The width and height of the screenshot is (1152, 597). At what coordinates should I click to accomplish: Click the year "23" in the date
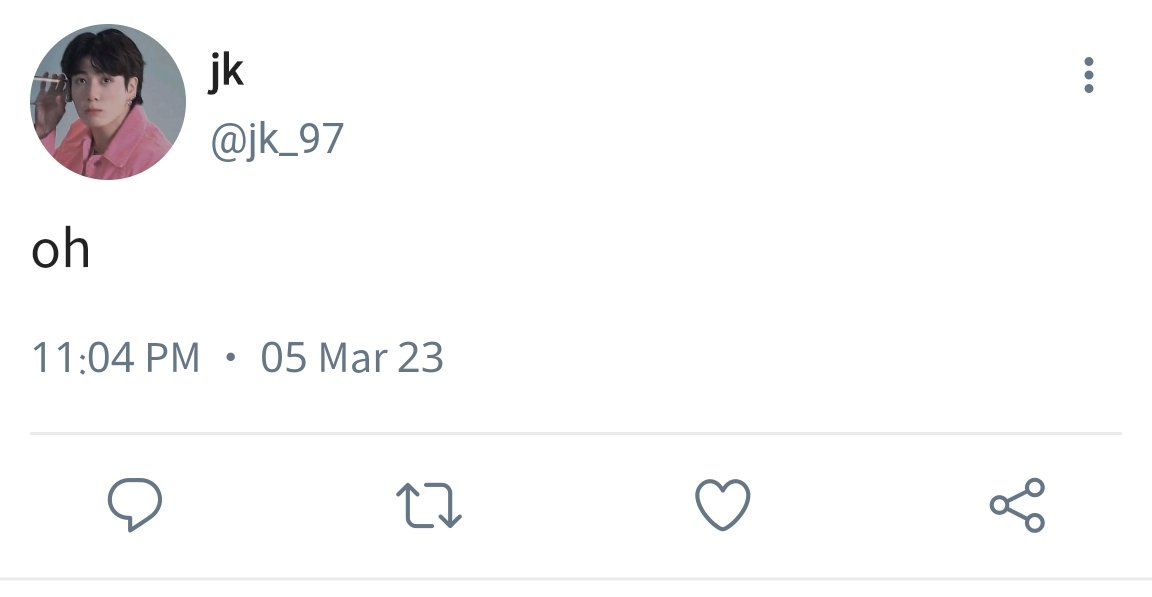click(420, 358)
